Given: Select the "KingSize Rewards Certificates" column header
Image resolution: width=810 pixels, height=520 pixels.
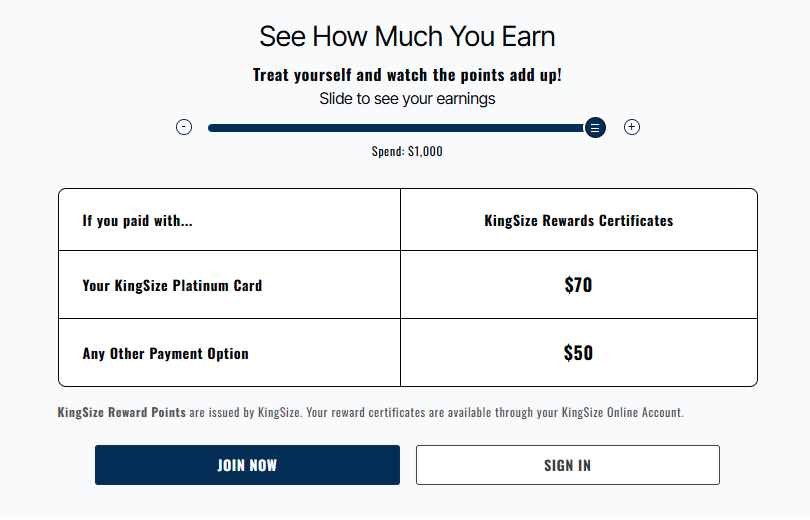Looking at the screenshot, I should 578,220.
